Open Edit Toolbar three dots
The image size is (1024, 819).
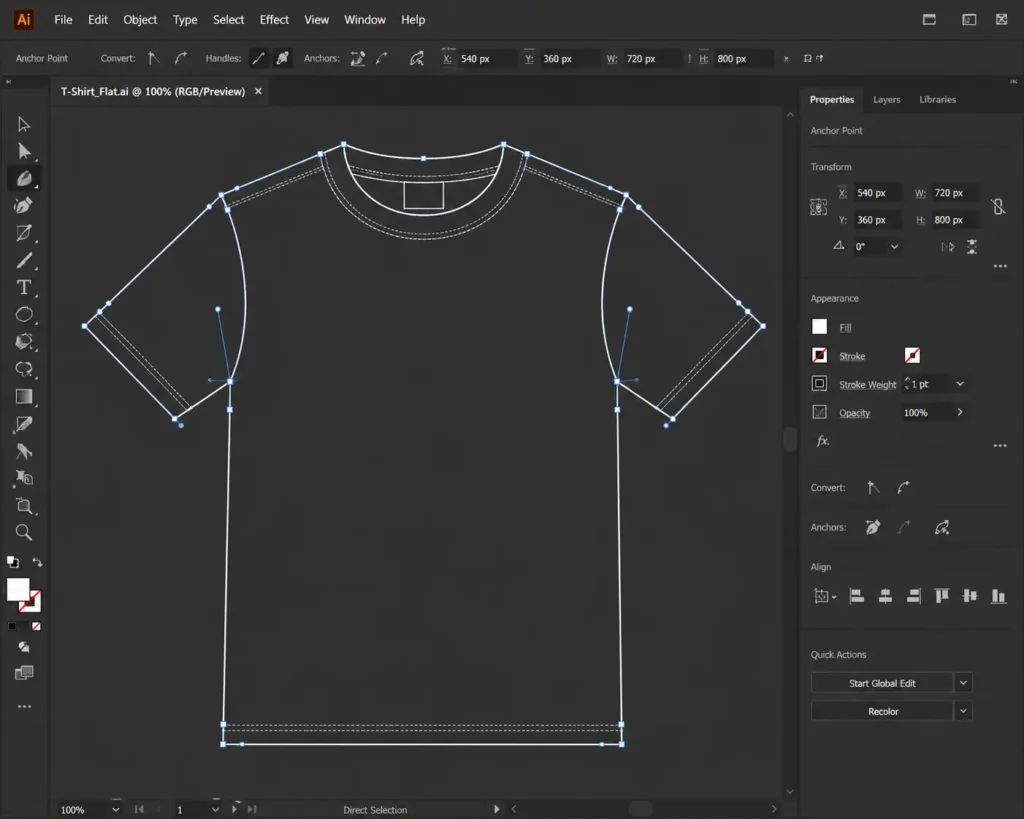click(24, 706)
